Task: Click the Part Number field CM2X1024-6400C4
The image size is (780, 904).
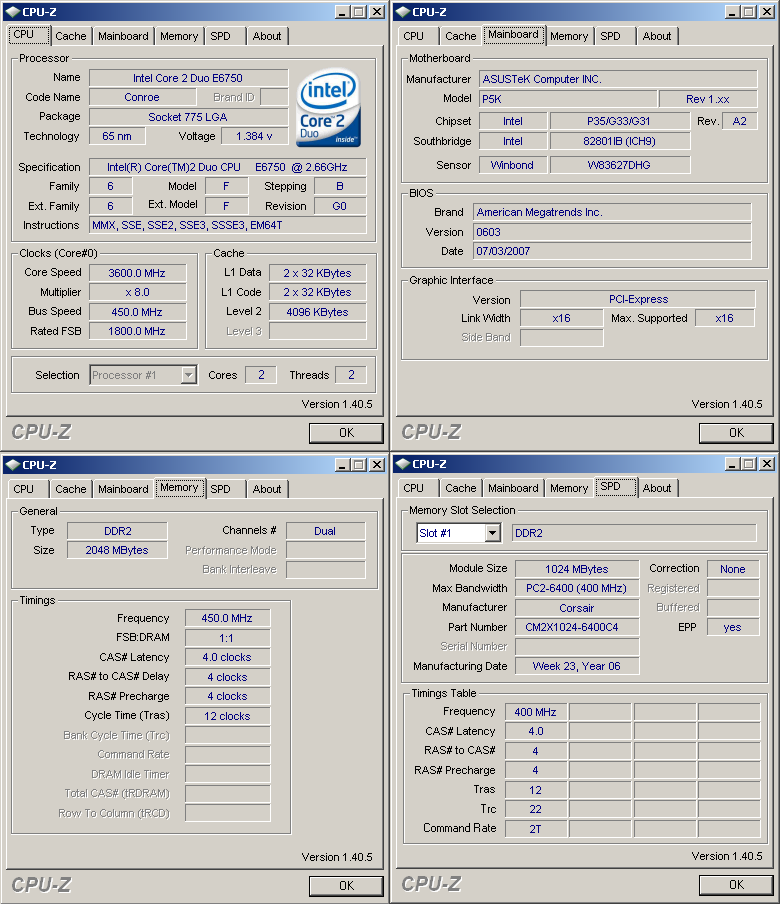Action: click(577, 627)
